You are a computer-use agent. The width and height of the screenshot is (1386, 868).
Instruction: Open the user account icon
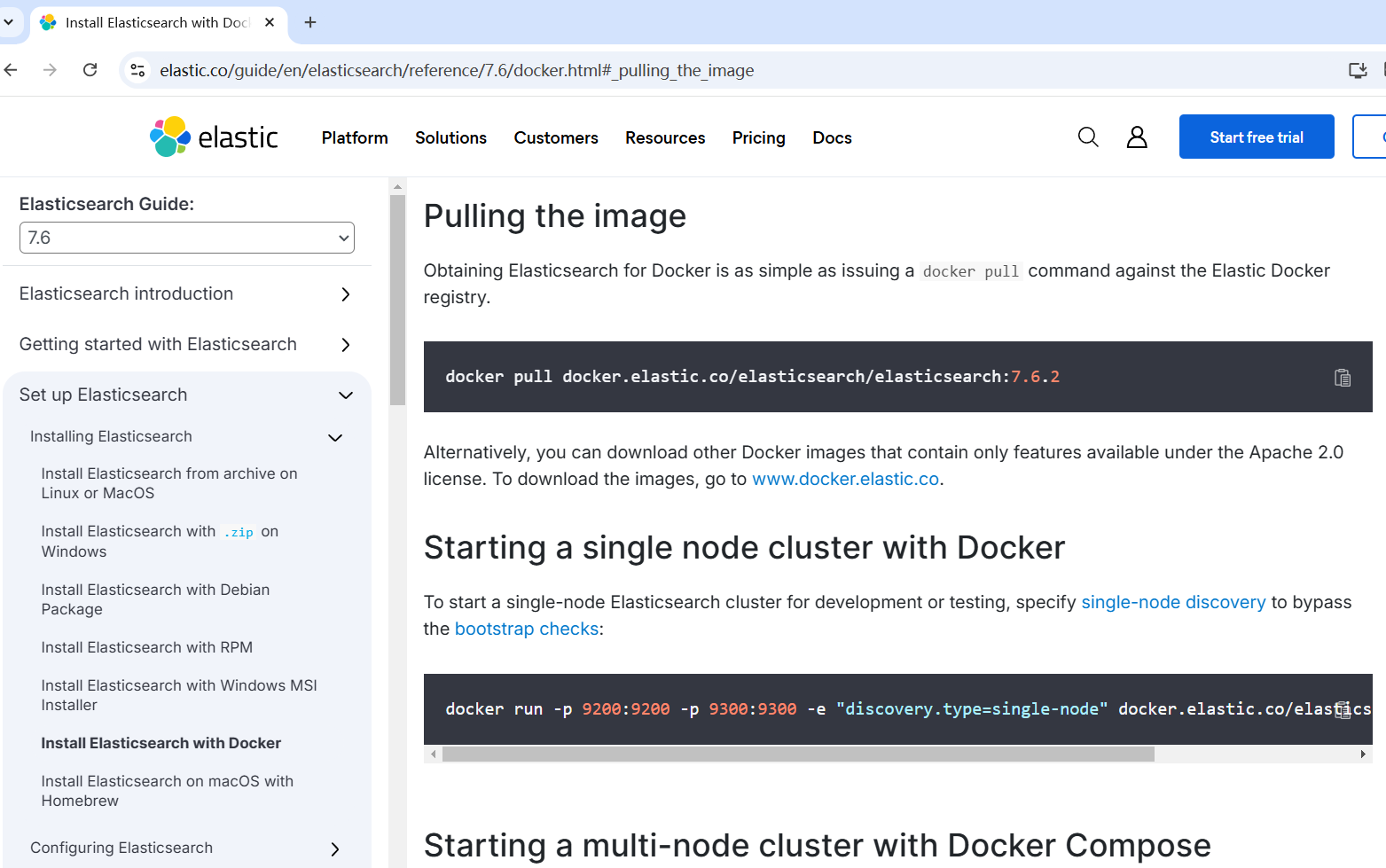[x=1137, y=137]
